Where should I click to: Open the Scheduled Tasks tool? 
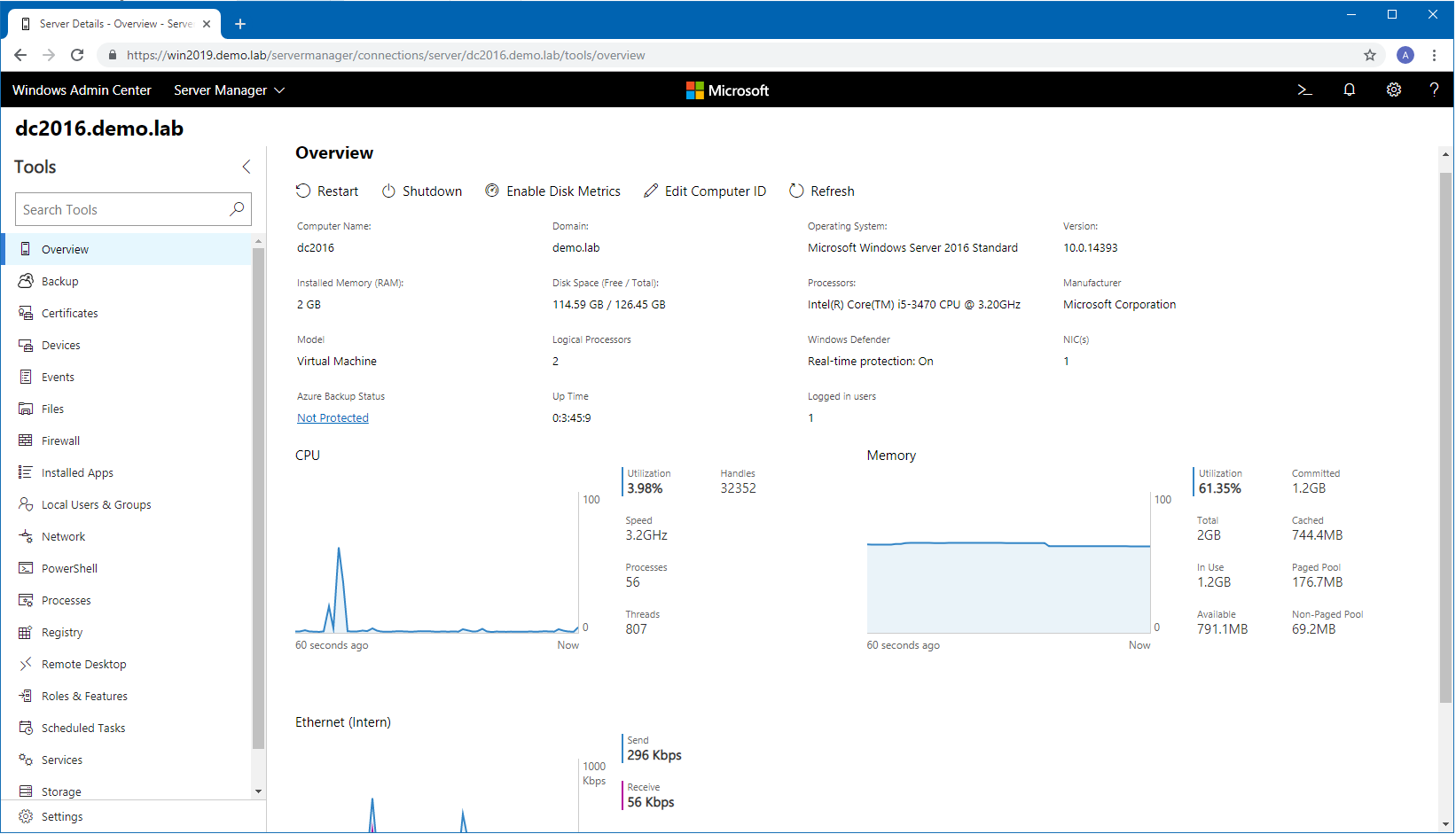82,728
